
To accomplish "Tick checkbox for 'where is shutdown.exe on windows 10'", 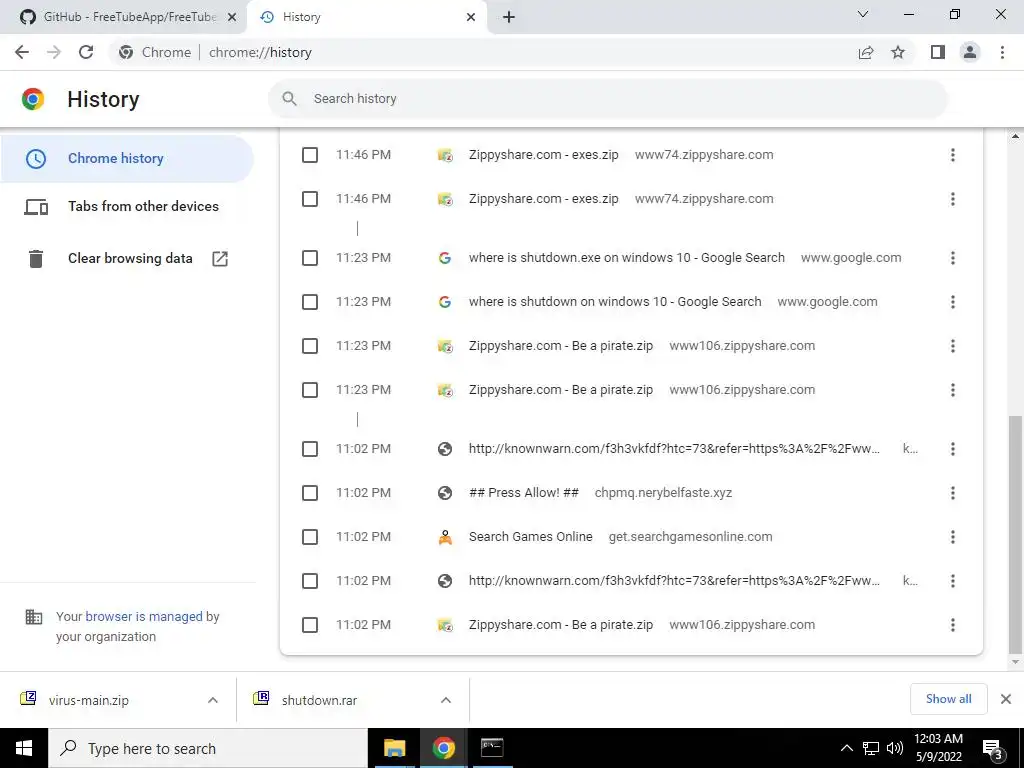I will 310,258.
